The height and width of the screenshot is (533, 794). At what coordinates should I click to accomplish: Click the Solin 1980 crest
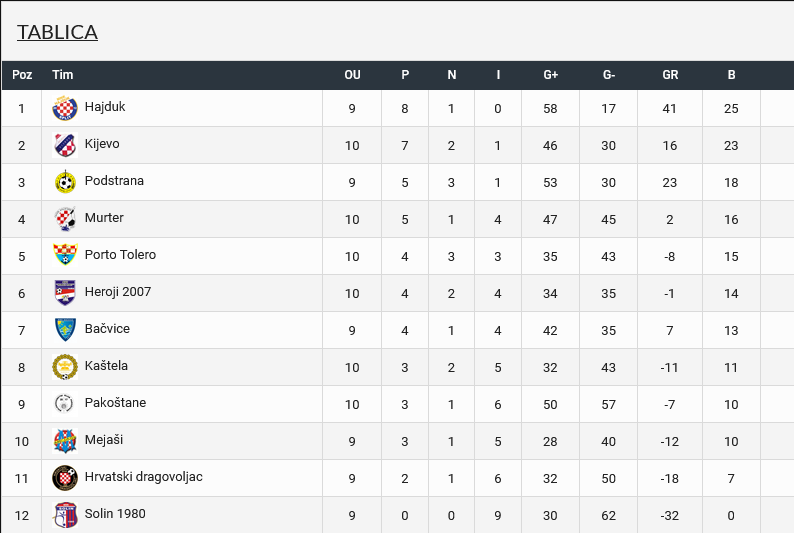(65, 515)
